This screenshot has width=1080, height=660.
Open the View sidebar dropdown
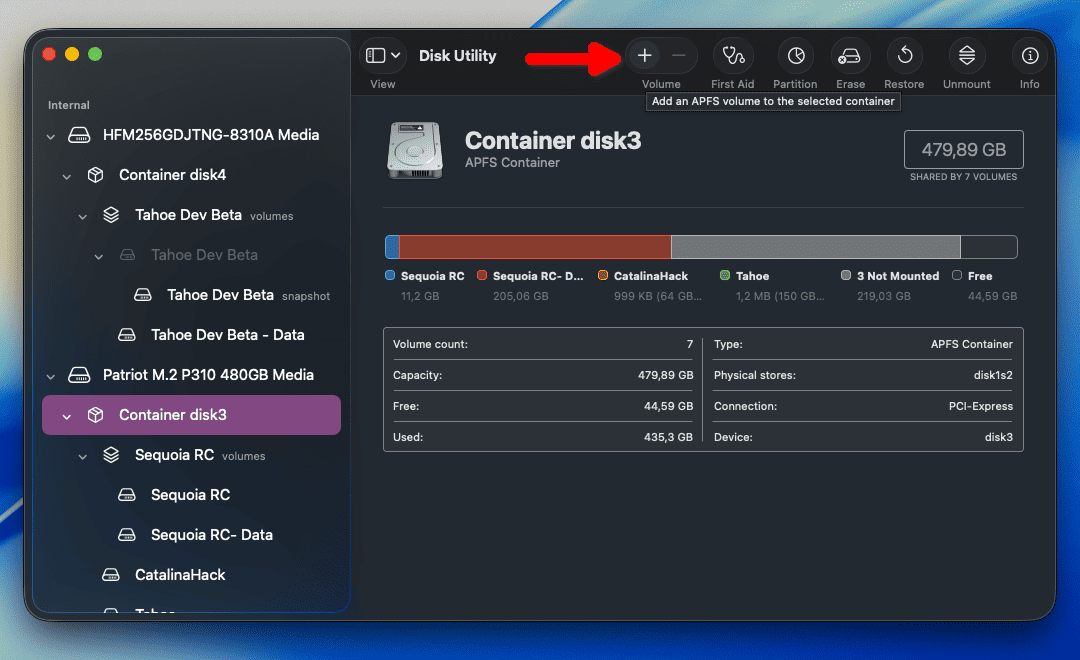[x=383, y=56]
